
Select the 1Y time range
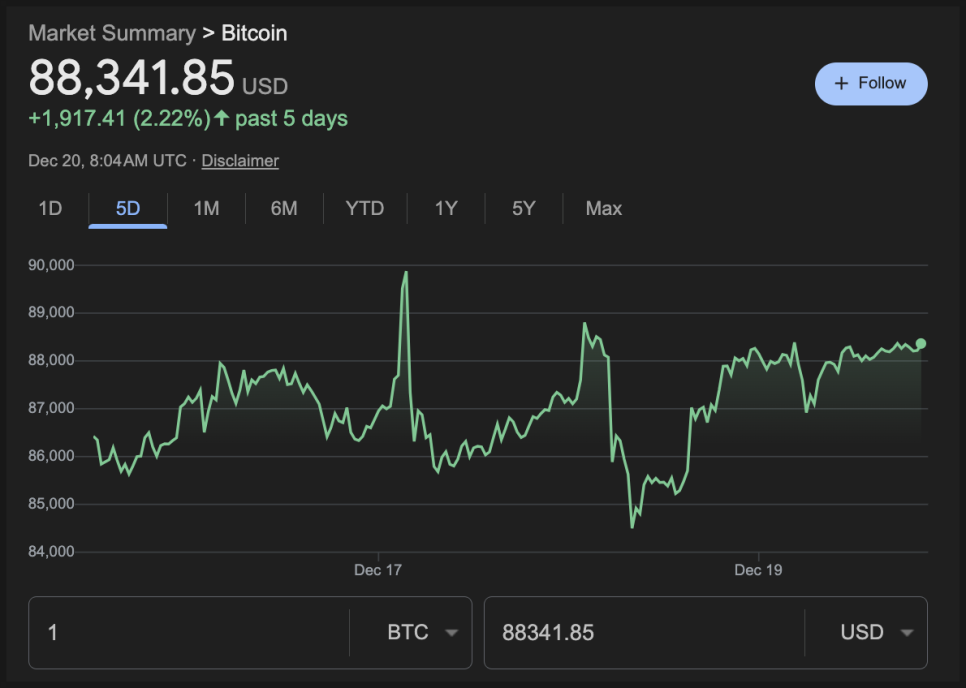coord(446,208)
